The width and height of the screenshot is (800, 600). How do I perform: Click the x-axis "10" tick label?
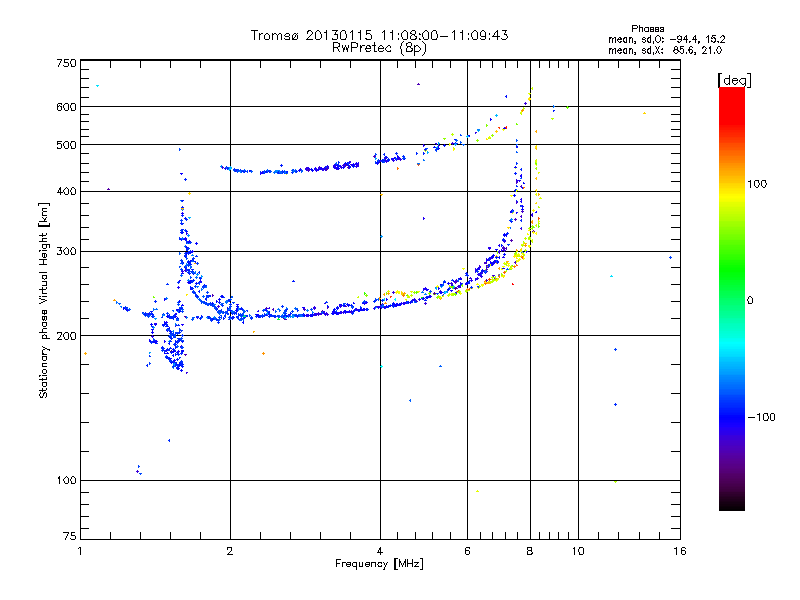(578, 551)
